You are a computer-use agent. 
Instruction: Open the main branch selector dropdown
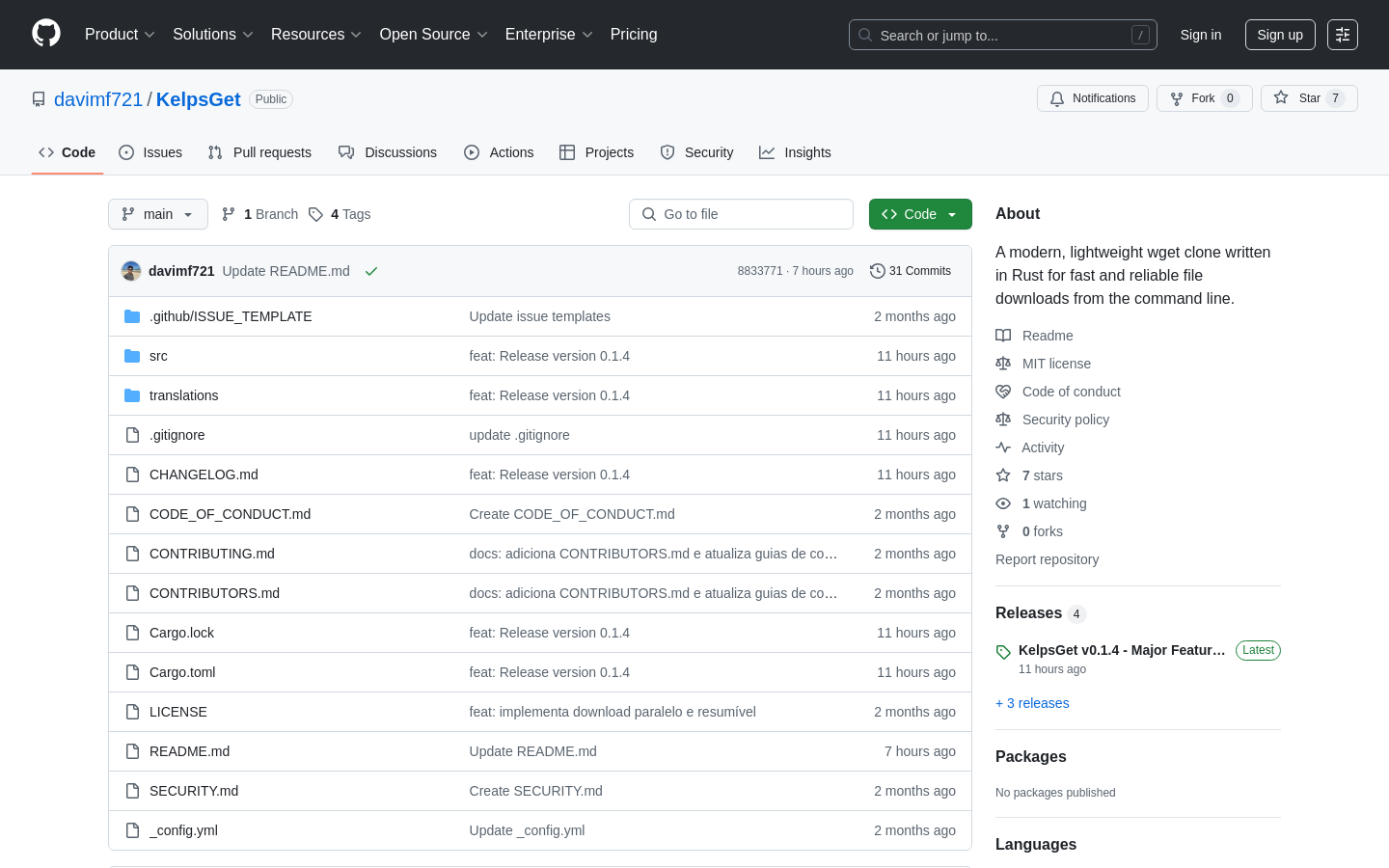pos(158,214)
